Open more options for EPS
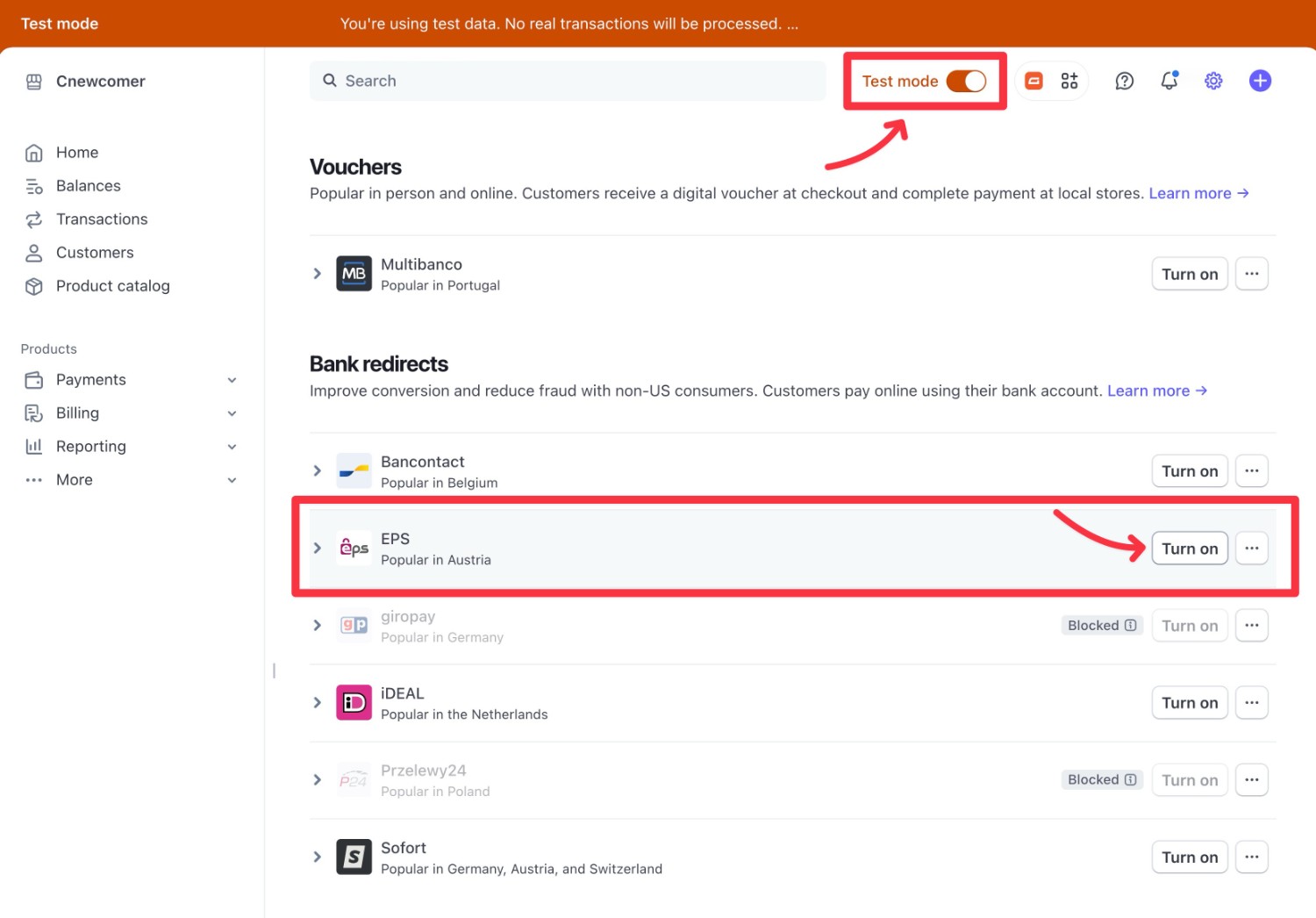This screenshot has height=918, width=1316. click(1252, 549)
